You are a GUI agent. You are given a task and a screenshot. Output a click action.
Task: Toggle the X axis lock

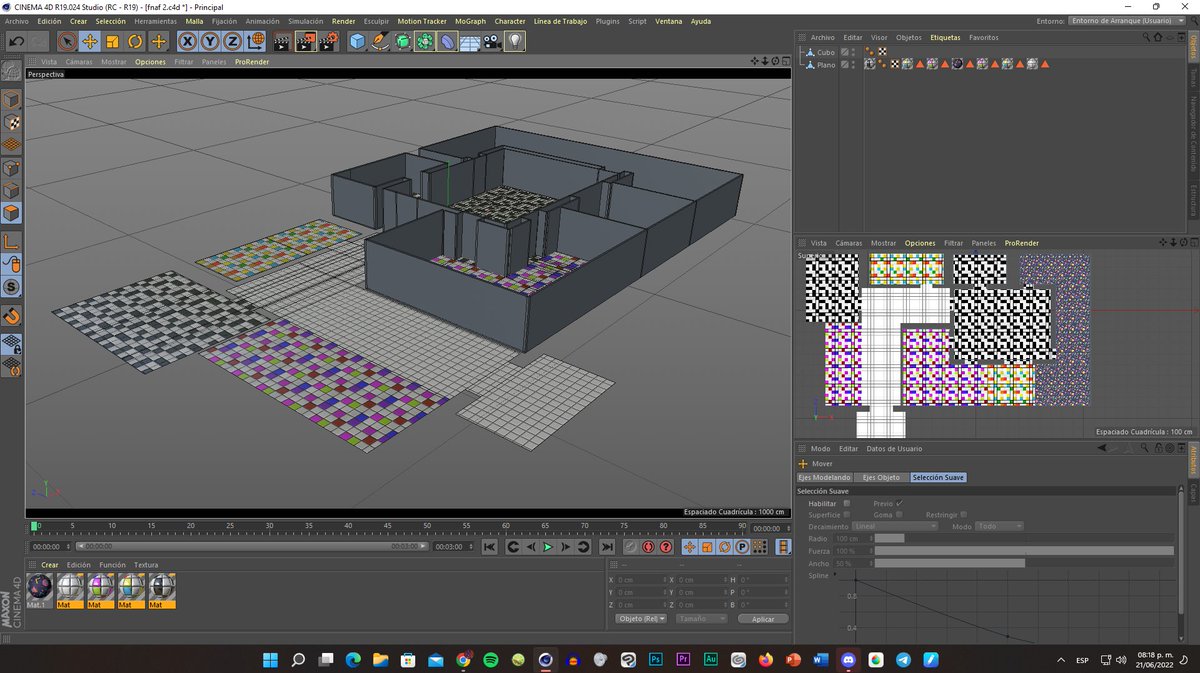coord(187,41)
